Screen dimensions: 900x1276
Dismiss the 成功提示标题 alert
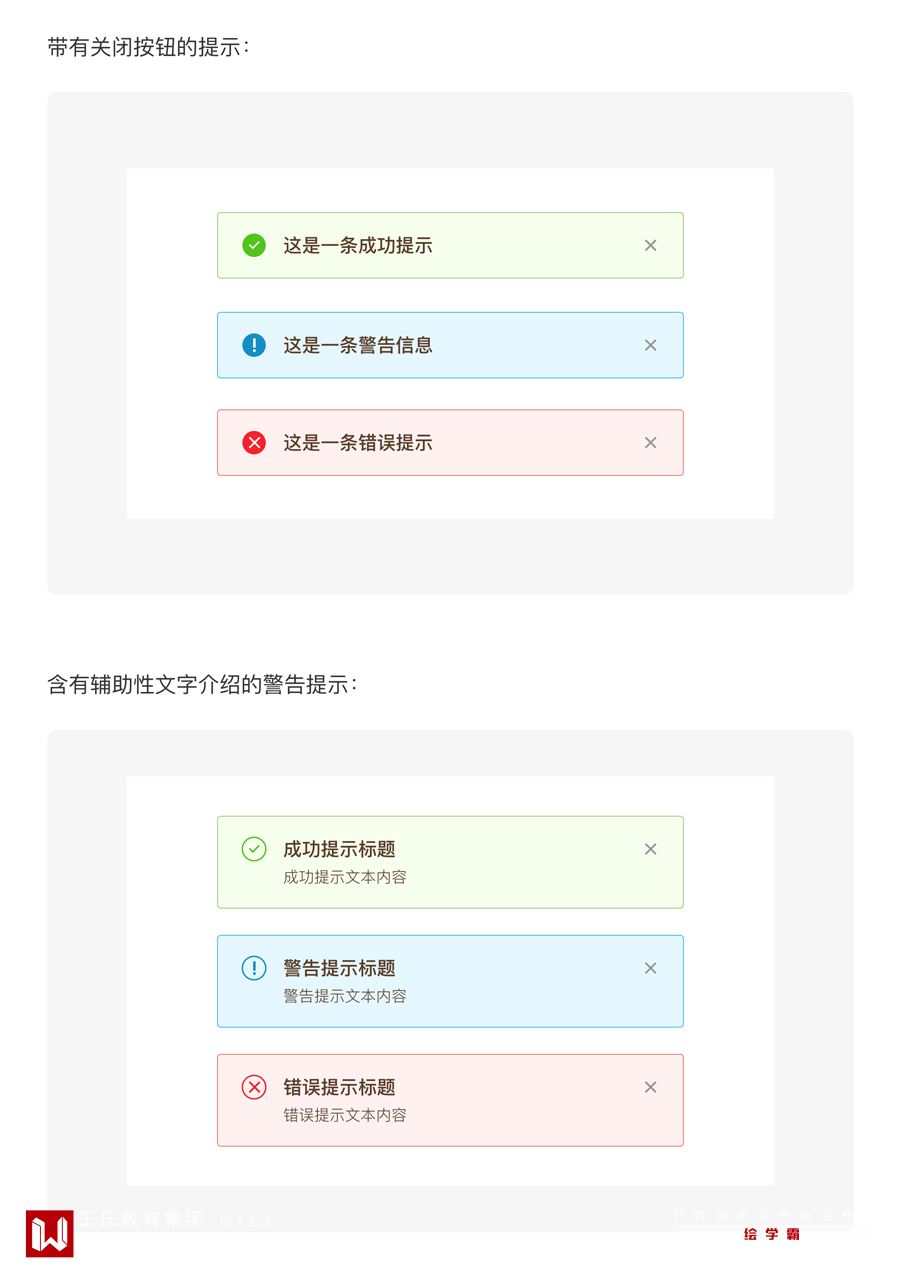coord(650,849)
